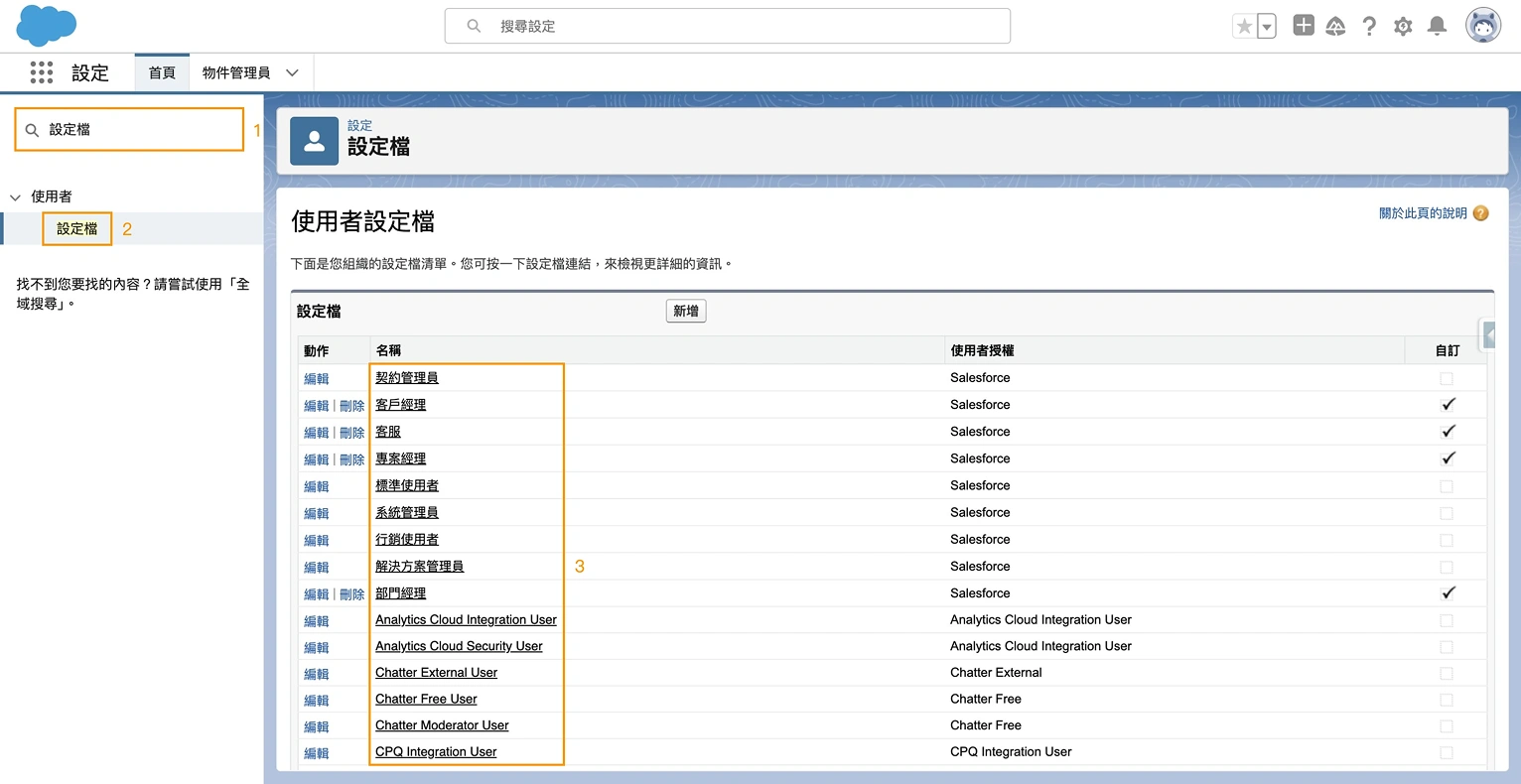Check the 自訂 checkbox for 契約管理員
The width and height of the screenshot is (1521, 784).
(1447, 378)
